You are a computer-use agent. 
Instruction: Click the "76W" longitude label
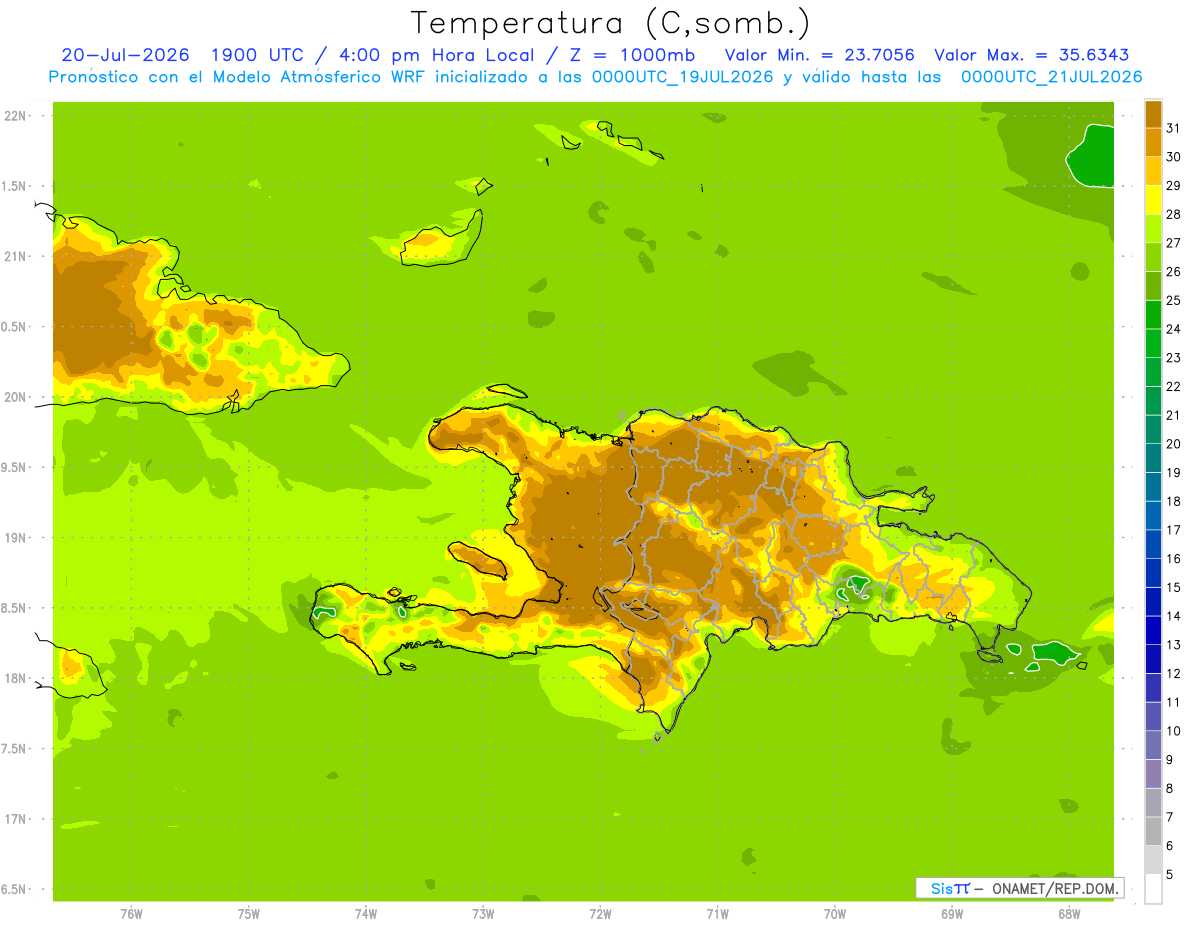131,913
